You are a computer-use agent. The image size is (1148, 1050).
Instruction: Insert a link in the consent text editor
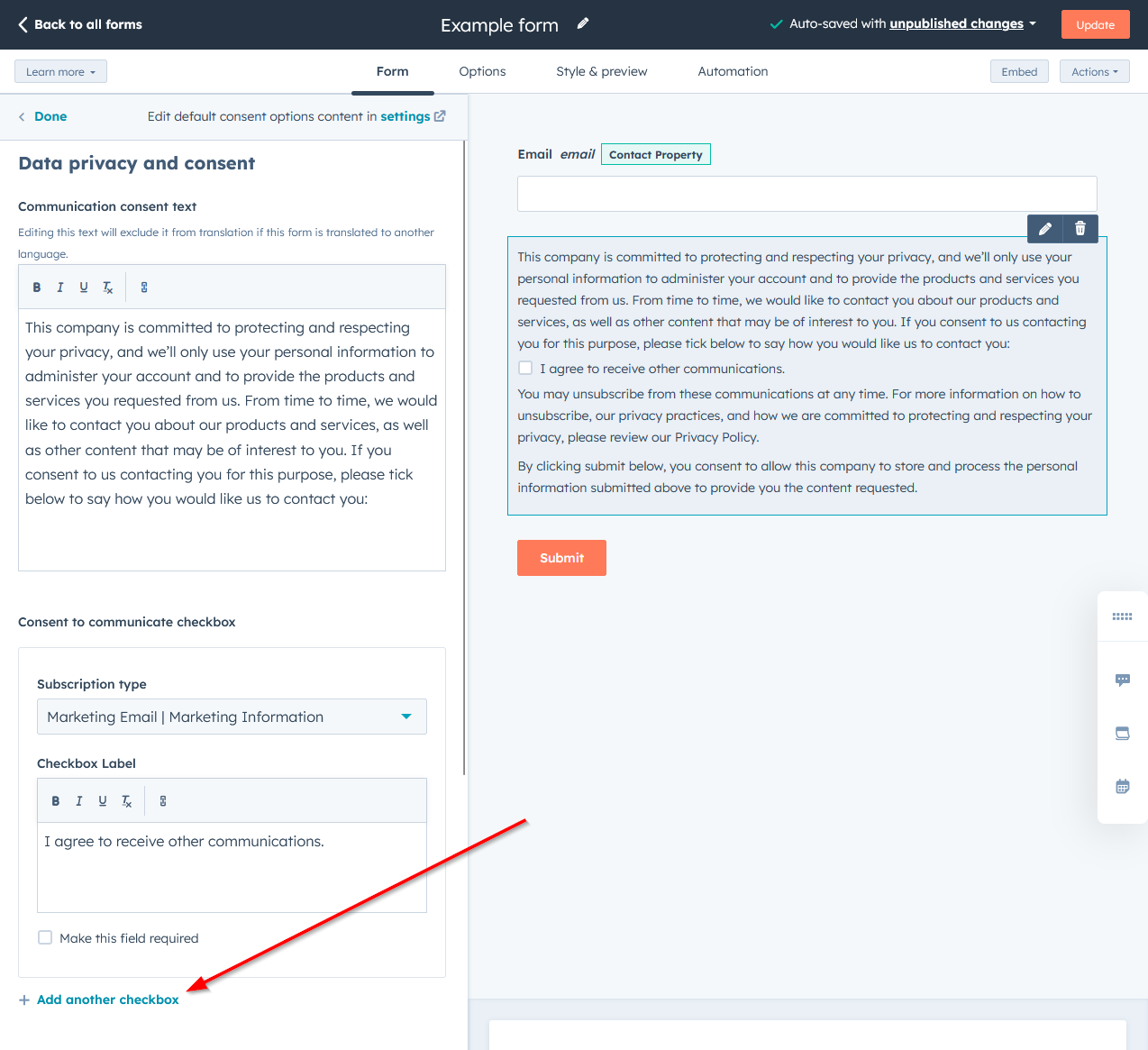[143, 287]
